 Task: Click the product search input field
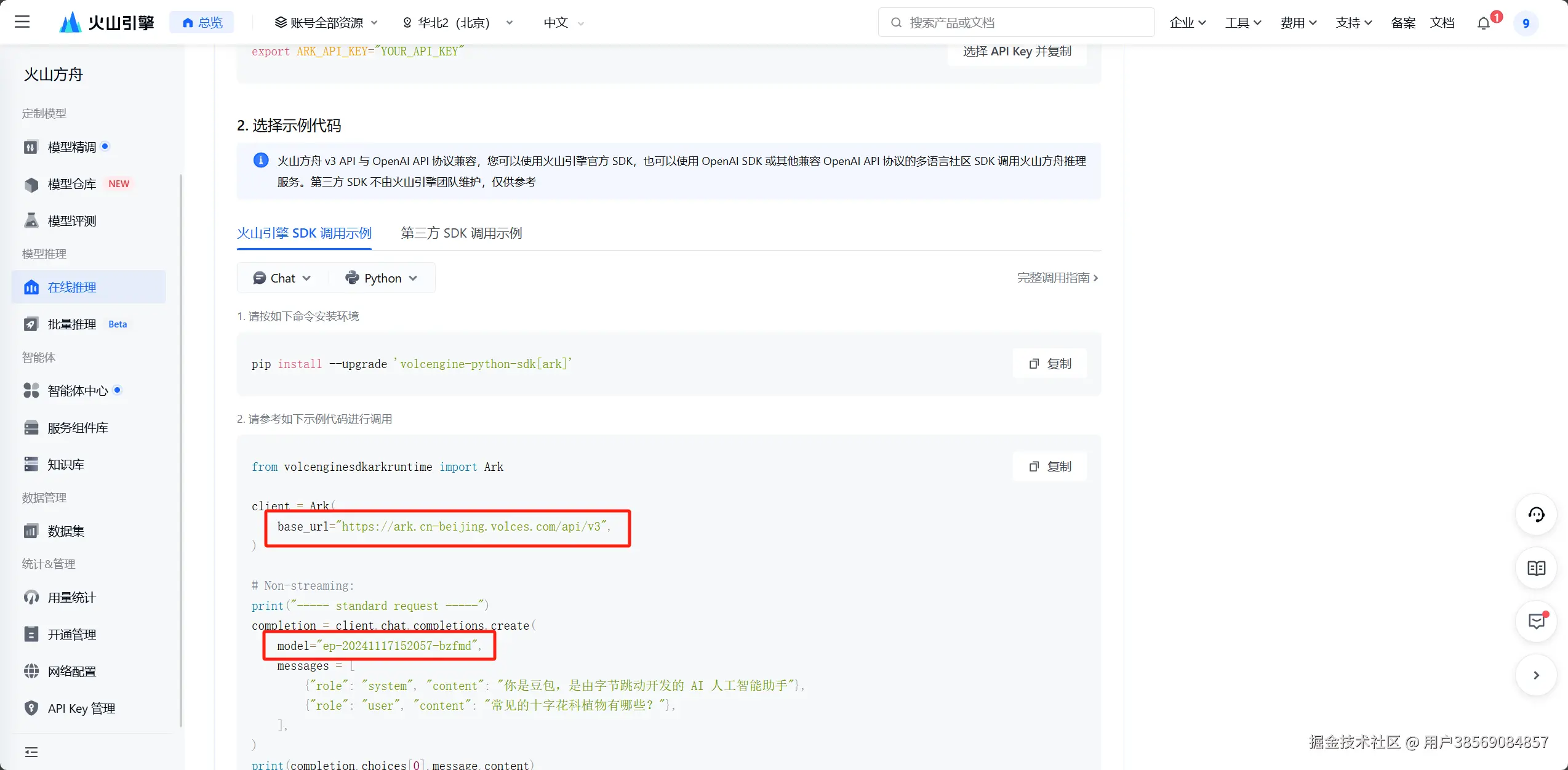pos(1015,23)
